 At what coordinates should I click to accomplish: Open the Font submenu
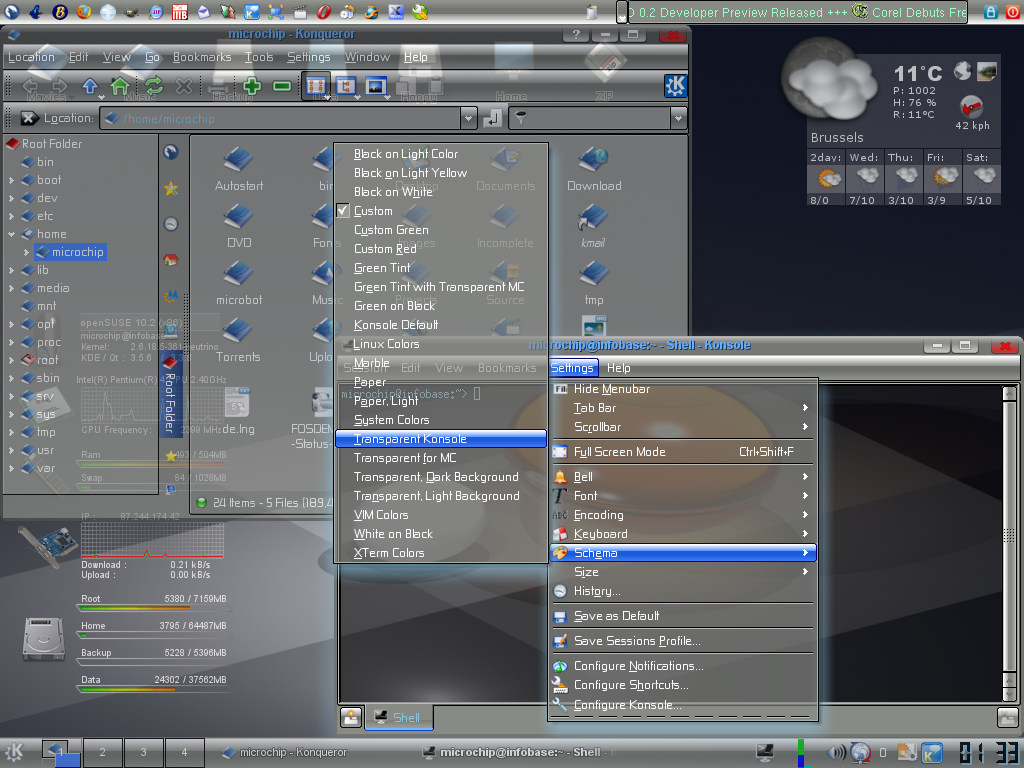[682, 496]
